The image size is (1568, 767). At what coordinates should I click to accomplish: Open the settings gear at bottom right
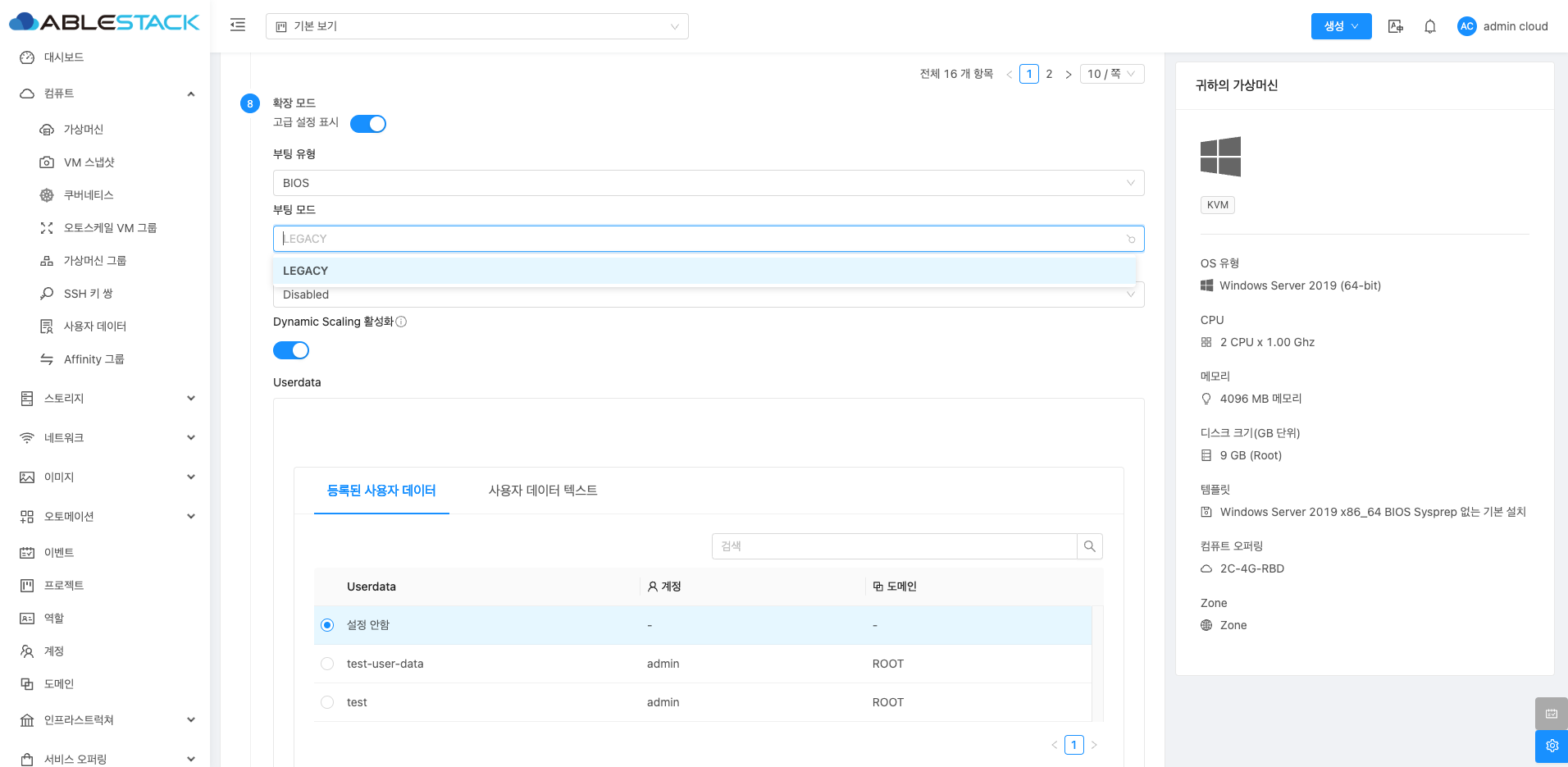[1551, 746]
